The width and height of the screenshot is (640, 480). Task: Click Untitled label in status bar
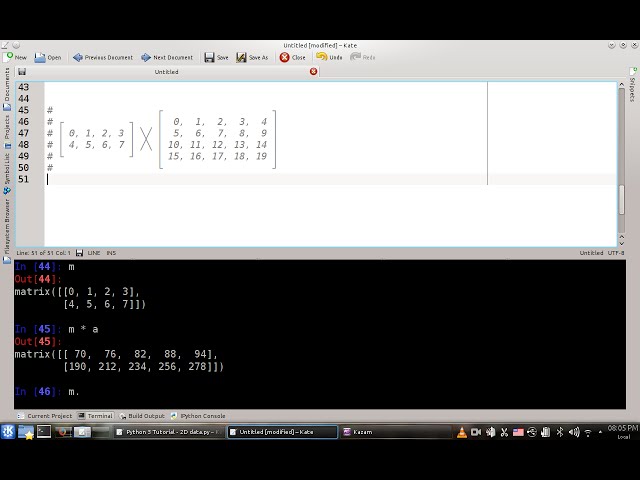[x=591, y=253]
